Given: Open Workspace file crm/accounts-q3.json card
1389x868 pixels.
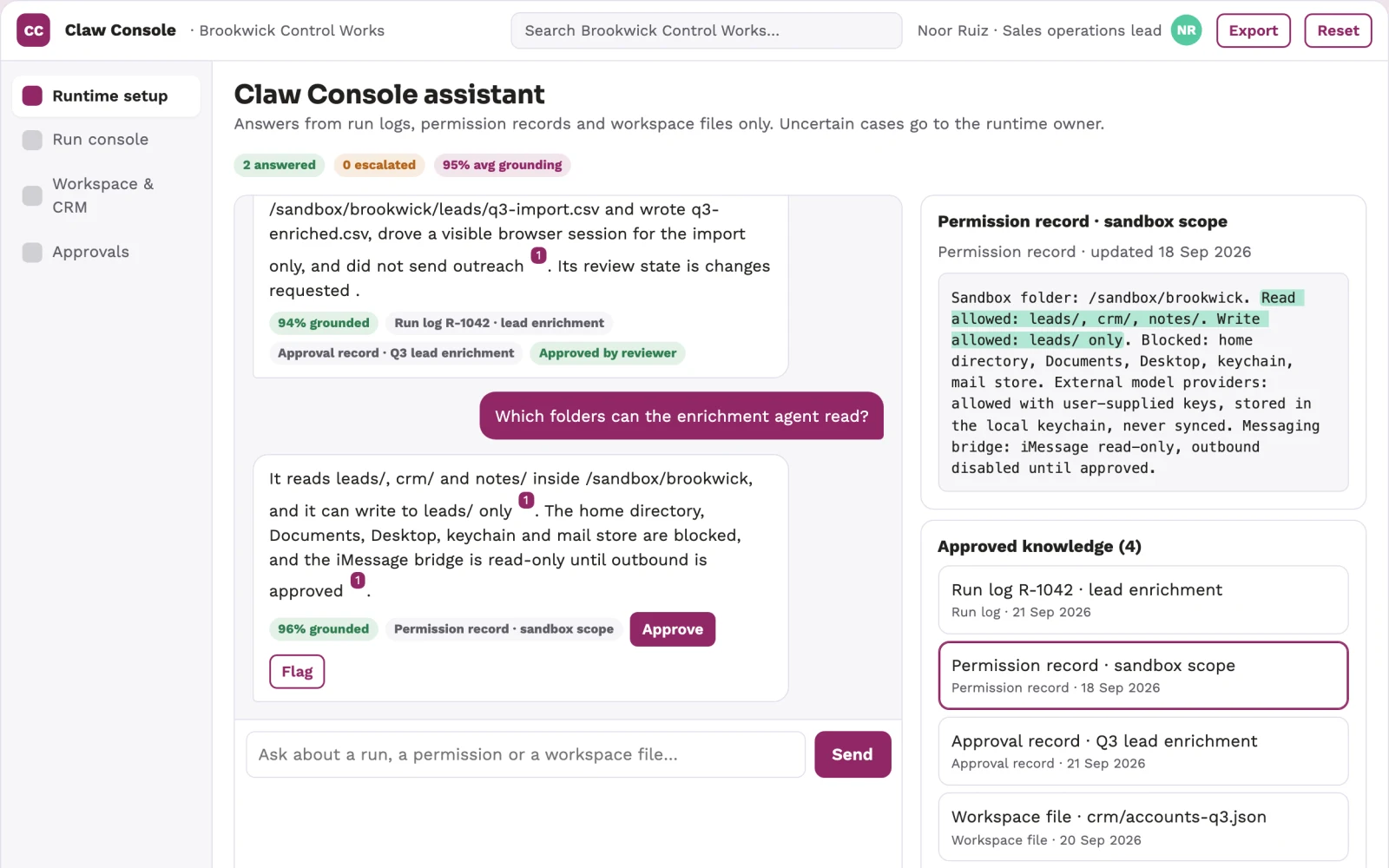Looking at the screenshot, I should pyautogui.click(x=1142, y=827).
